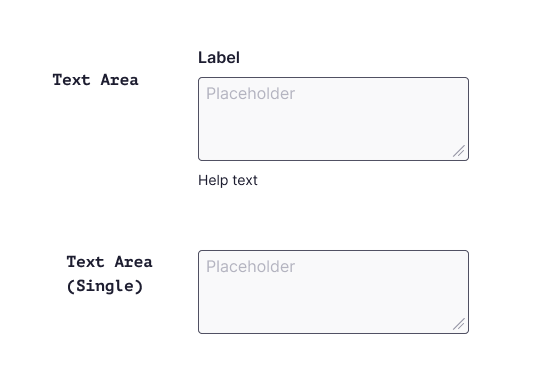
Task: Click the 'Text Area (Single)' heading
Action: 109,274
